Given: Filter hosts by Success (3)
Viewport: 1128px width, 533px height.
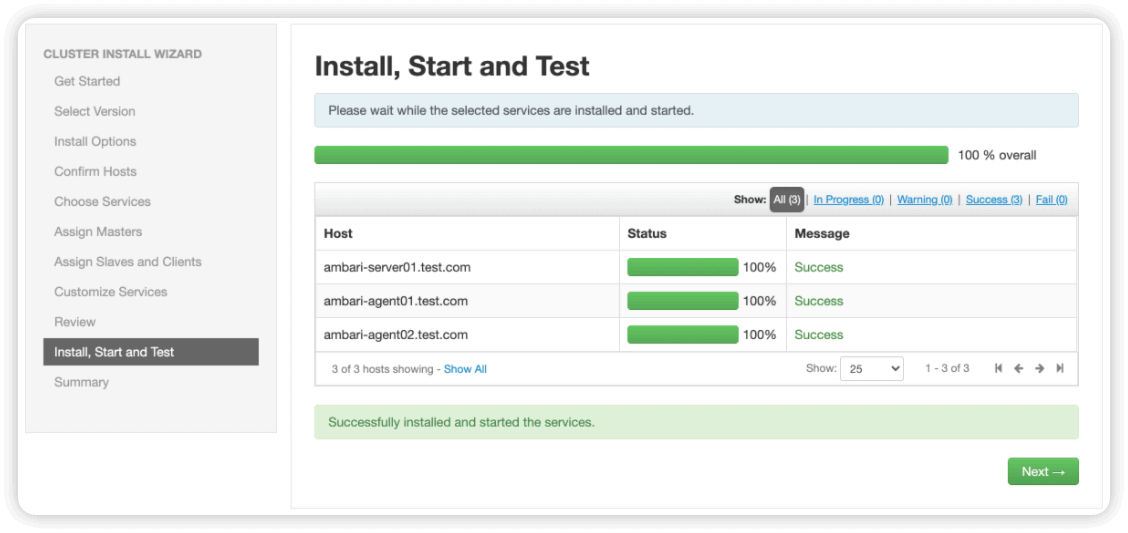Looking at the screenshot, I should (x=994, y=200).
